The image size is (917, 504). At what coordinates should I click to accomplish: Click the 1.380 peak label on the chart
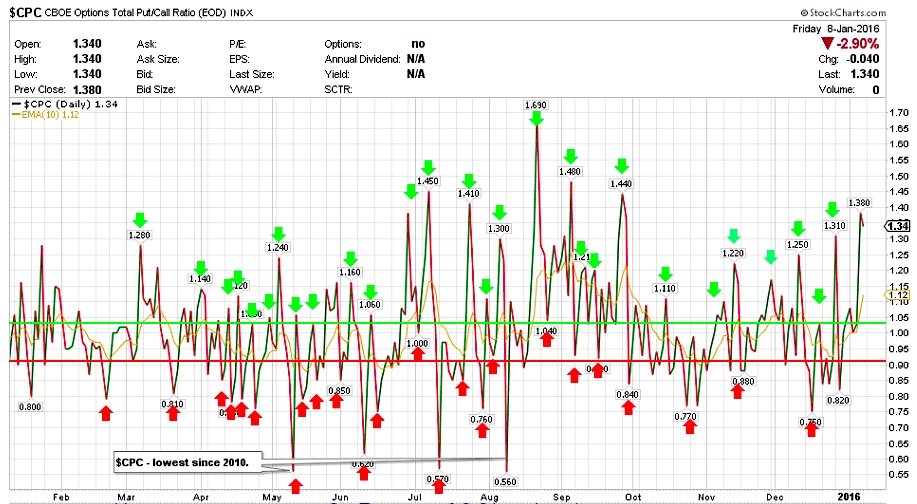pyautogui.click(x=859, y=203)
